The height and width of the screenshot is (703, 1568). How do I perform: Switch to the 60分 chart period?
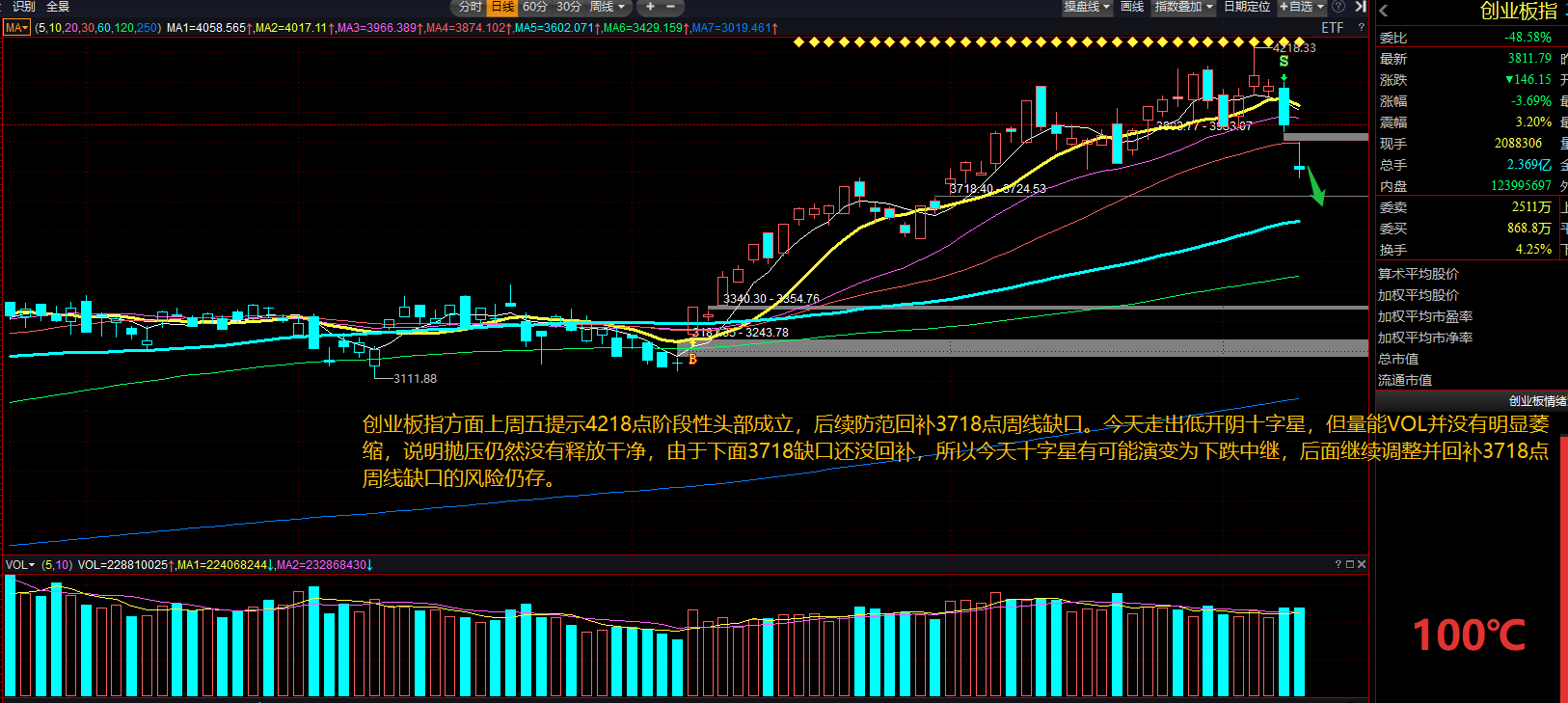[x=535, y=7]
